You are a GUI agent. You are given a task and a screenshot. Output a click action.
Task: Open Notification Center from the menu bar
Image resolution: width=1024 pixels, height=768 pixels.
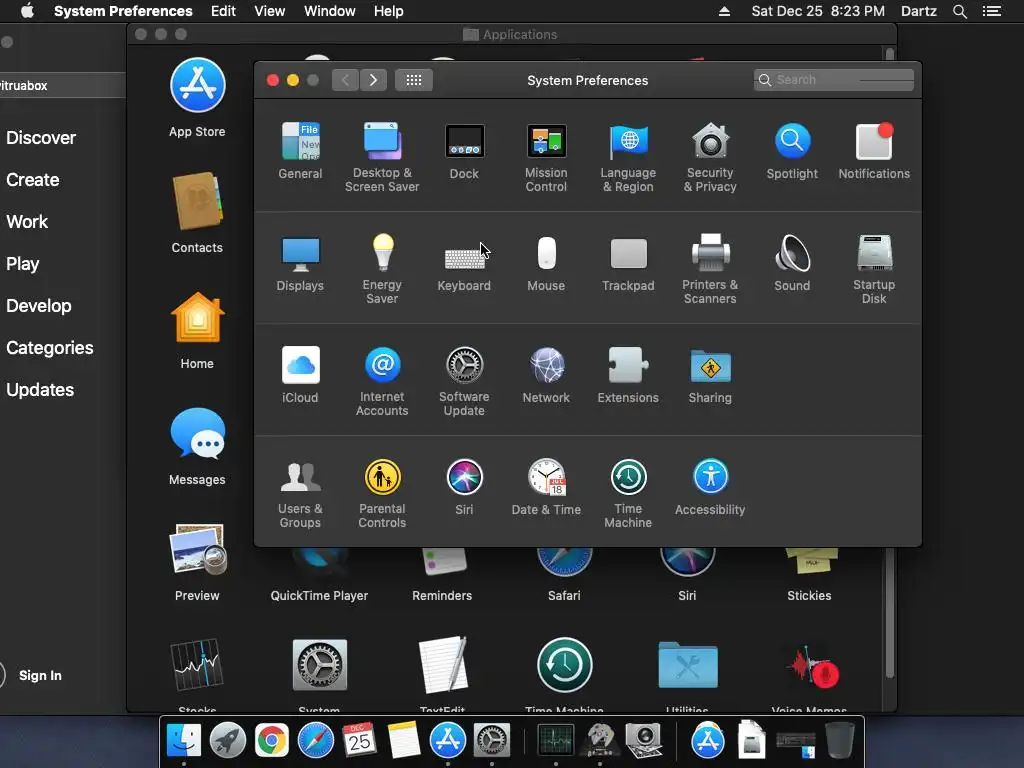click(992, 11)
